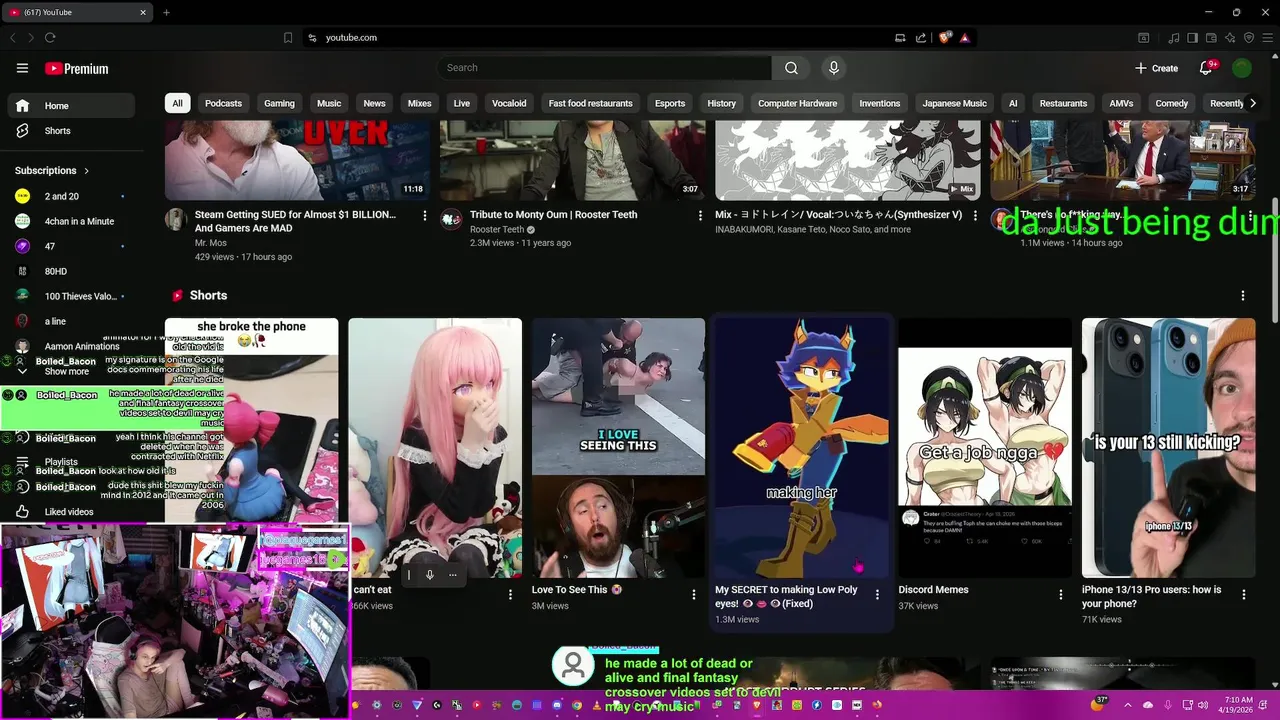Show more category chips with the next arrow
This screenshot has height=720, width=1280.
[1252, 103]
